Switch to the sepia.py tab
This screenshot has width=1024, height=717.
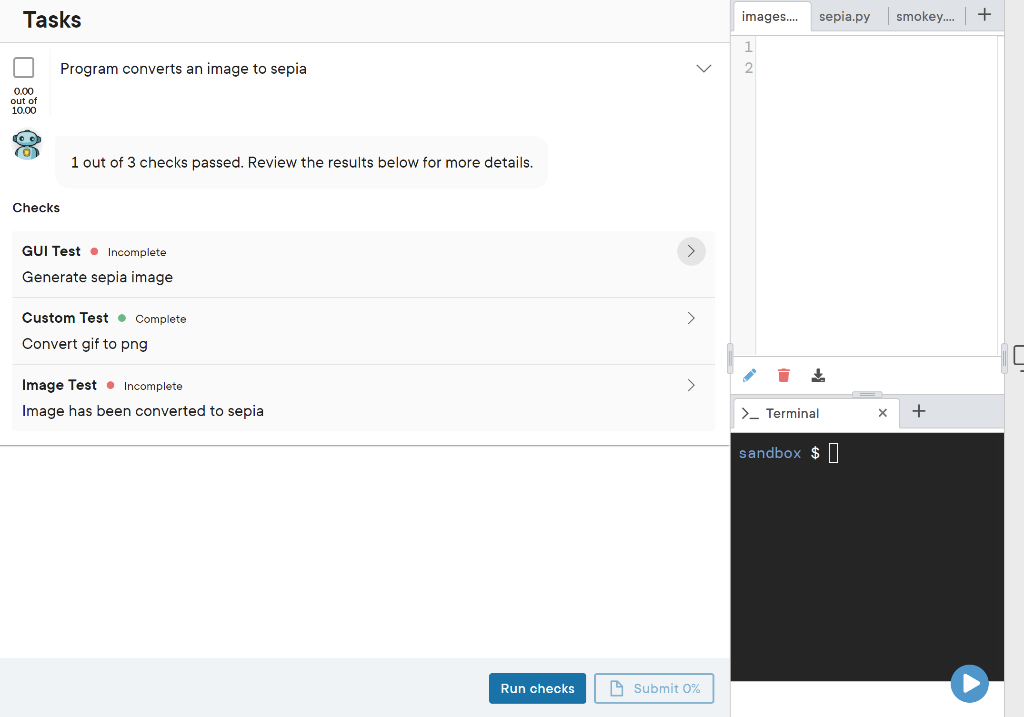846,15
